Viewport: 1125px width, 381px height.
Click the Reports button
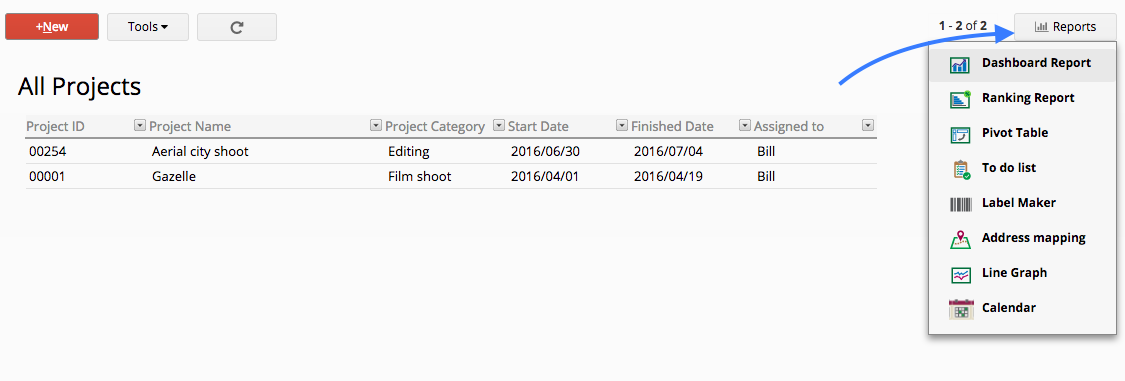(x=1065, y=27)
